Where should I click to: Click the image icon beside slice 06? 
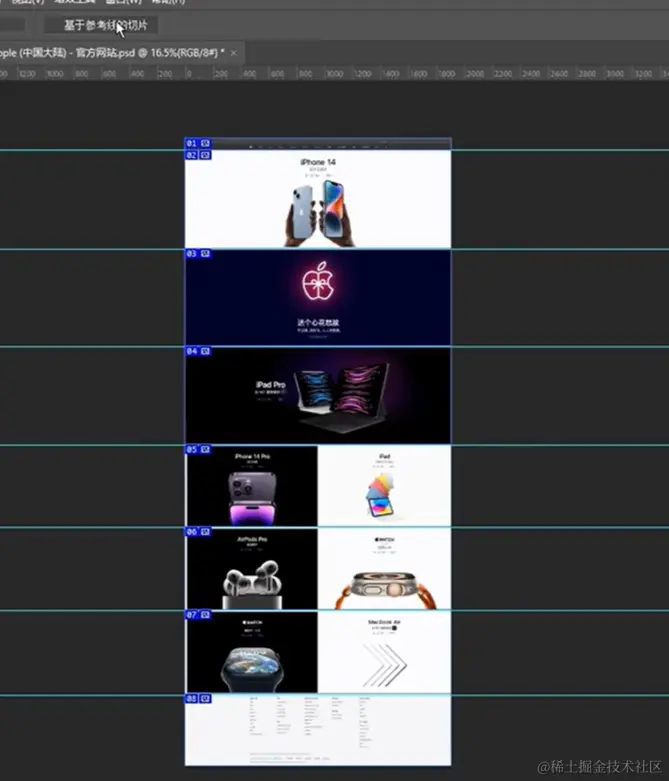pyautogui.click(x=205, y=532)
